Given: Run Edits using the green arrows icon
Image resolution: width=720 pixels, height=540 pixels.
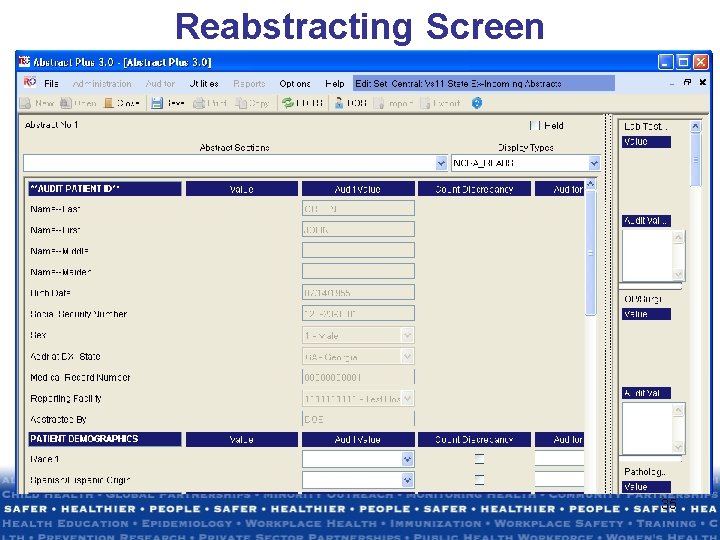Looking at the screenshot, I should tap(288, 103).
